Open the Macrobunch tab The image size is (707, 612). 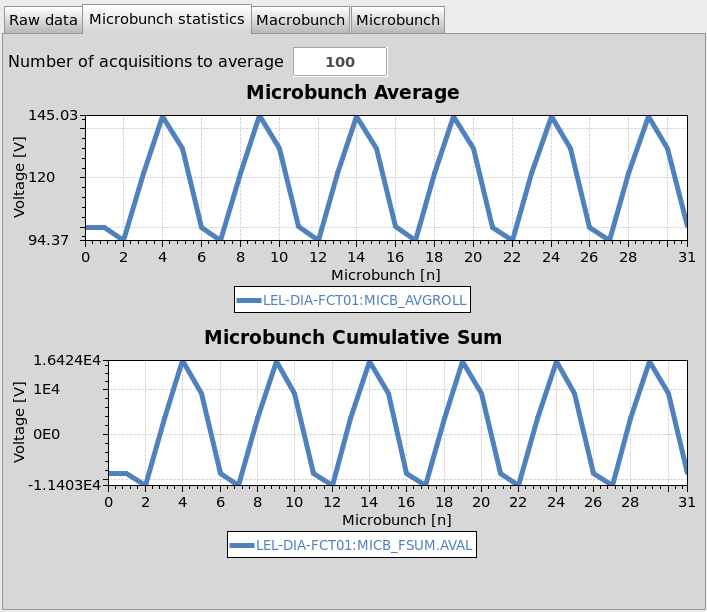tap(300, 20)
